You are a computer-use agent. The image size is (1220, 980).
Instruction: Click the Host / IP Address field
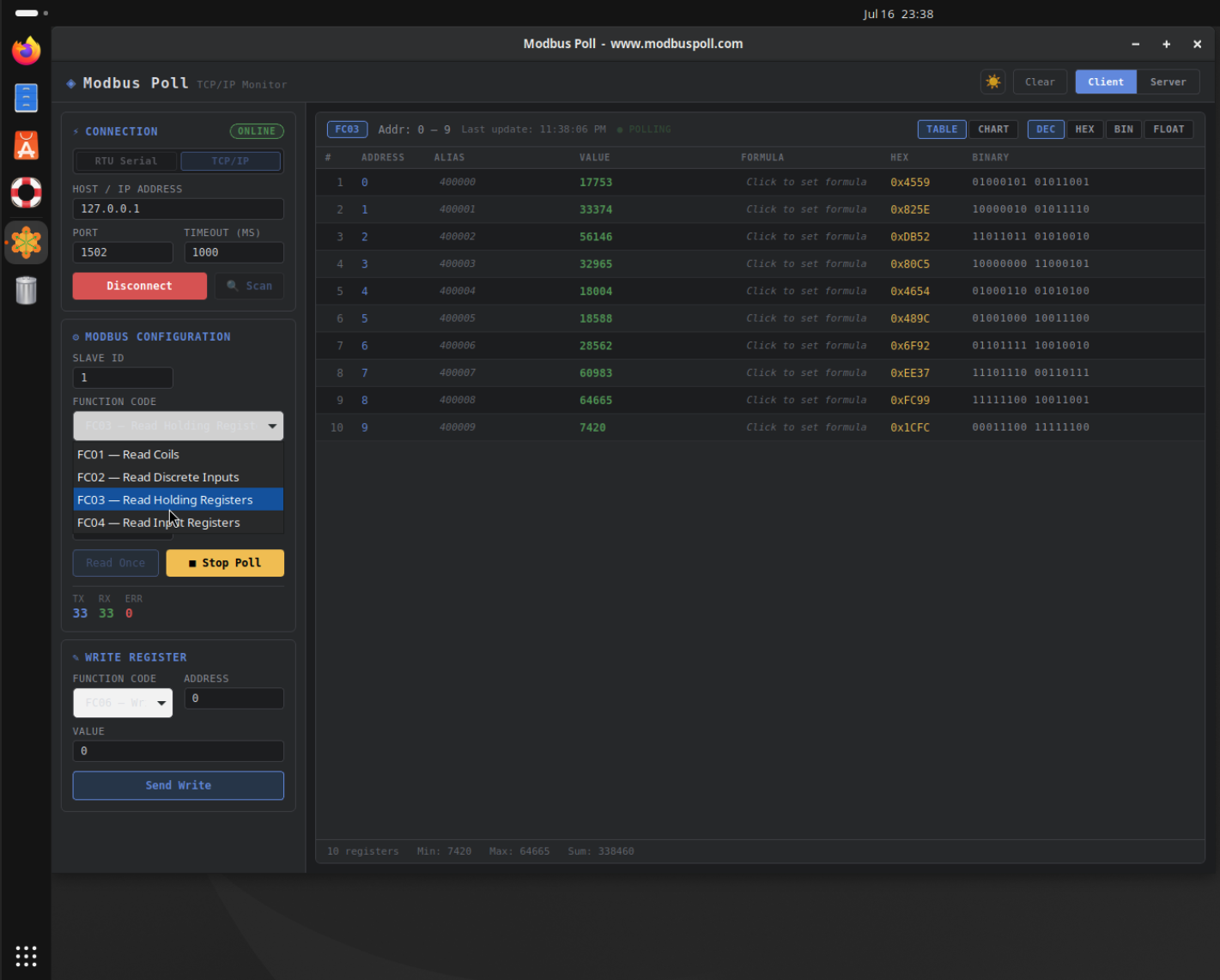point(178,209)
